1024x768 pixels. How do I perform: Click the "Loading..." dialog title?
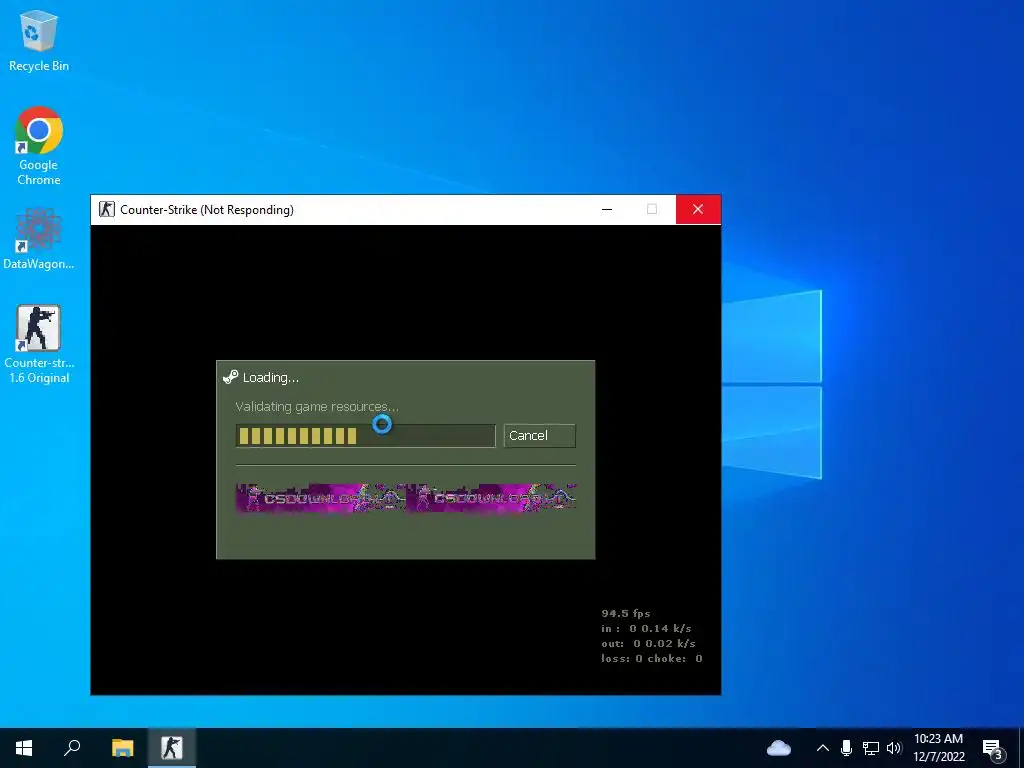click(x=270, y=377)
